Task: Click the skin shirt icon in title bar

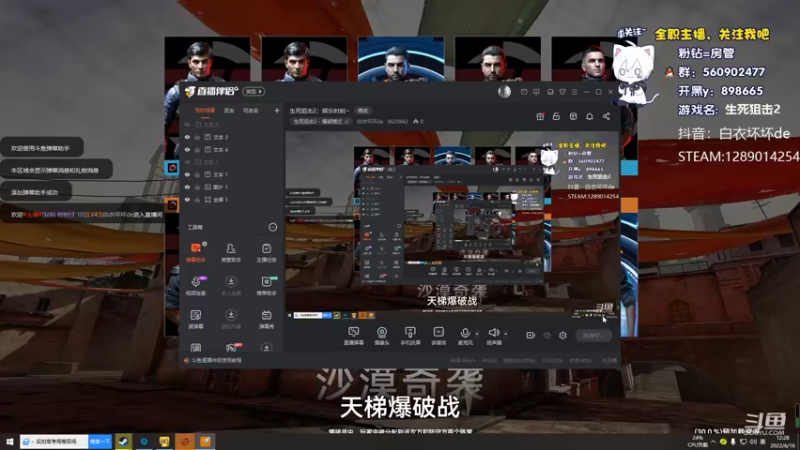Action: coord(562,92)
